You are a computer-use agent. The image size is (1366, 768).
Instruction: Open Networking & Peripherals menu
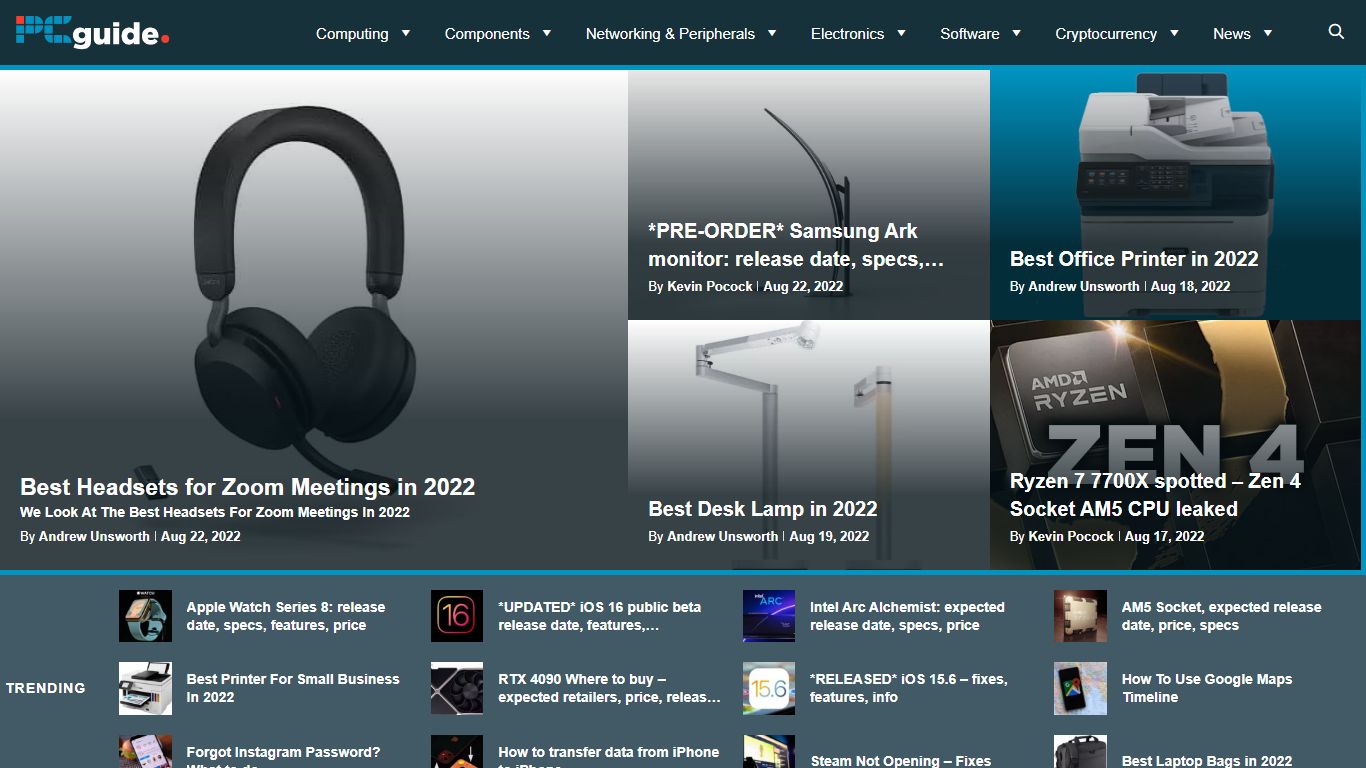pos(670,33)
